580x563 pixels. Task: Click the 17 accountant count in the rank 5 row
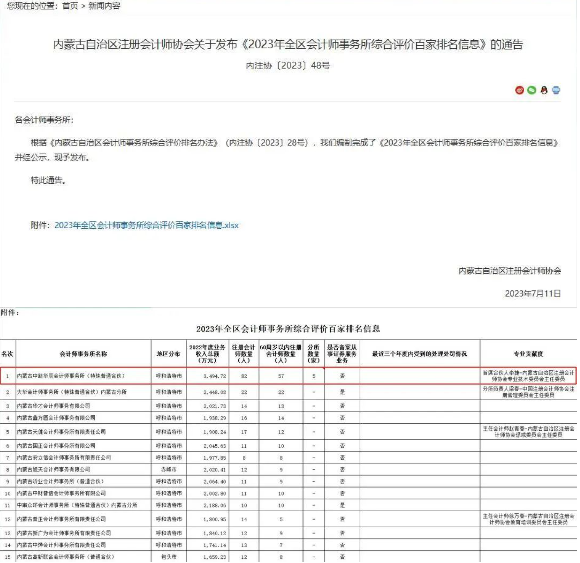(x=244, y=432)
